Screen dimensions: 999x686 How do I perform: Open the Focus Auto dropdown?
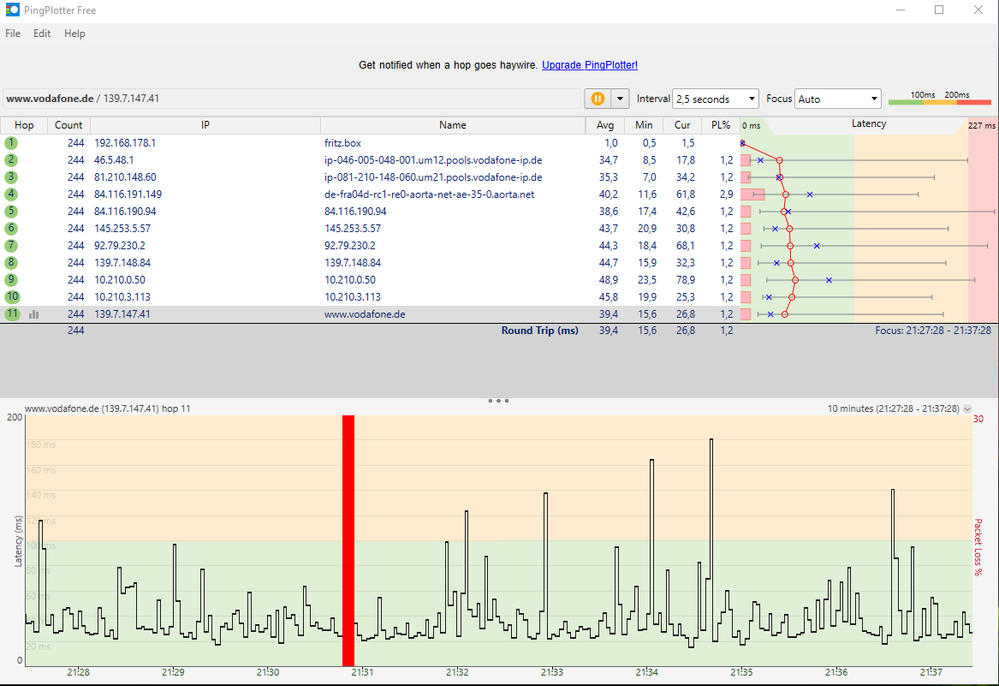[838, 99]
